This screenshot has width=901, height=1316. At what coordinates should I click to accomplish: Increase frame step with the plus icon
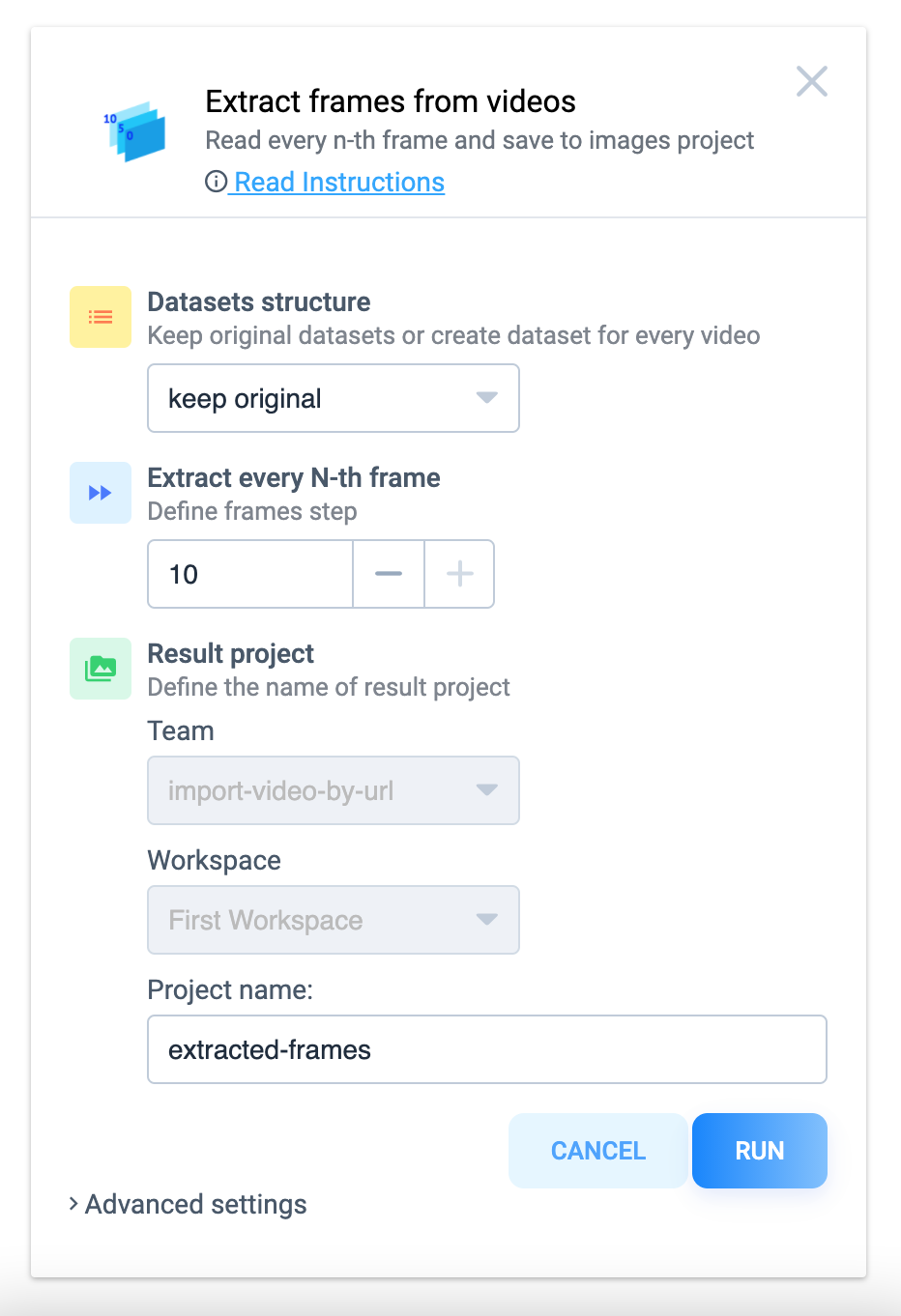pyautogui.click(x=459, y=574)
